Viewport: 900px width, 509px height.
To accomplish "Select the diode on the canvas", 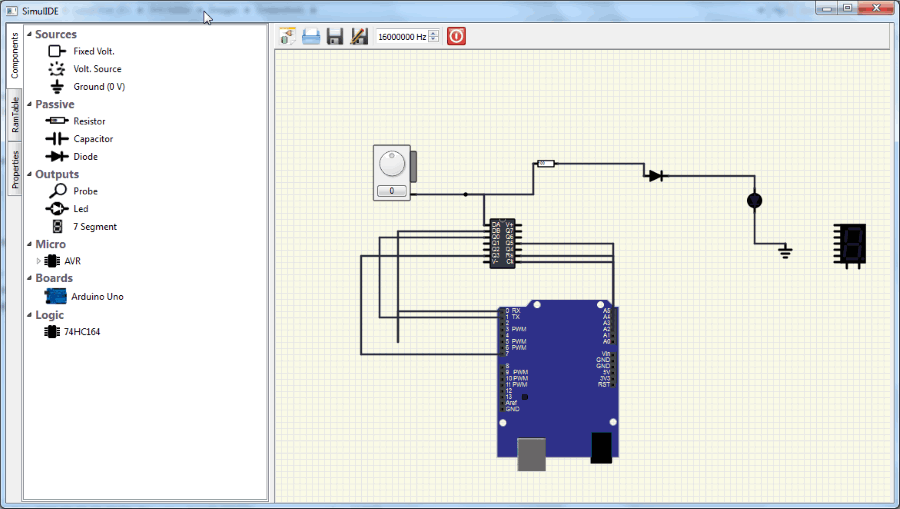I will [x=655, y=176].
